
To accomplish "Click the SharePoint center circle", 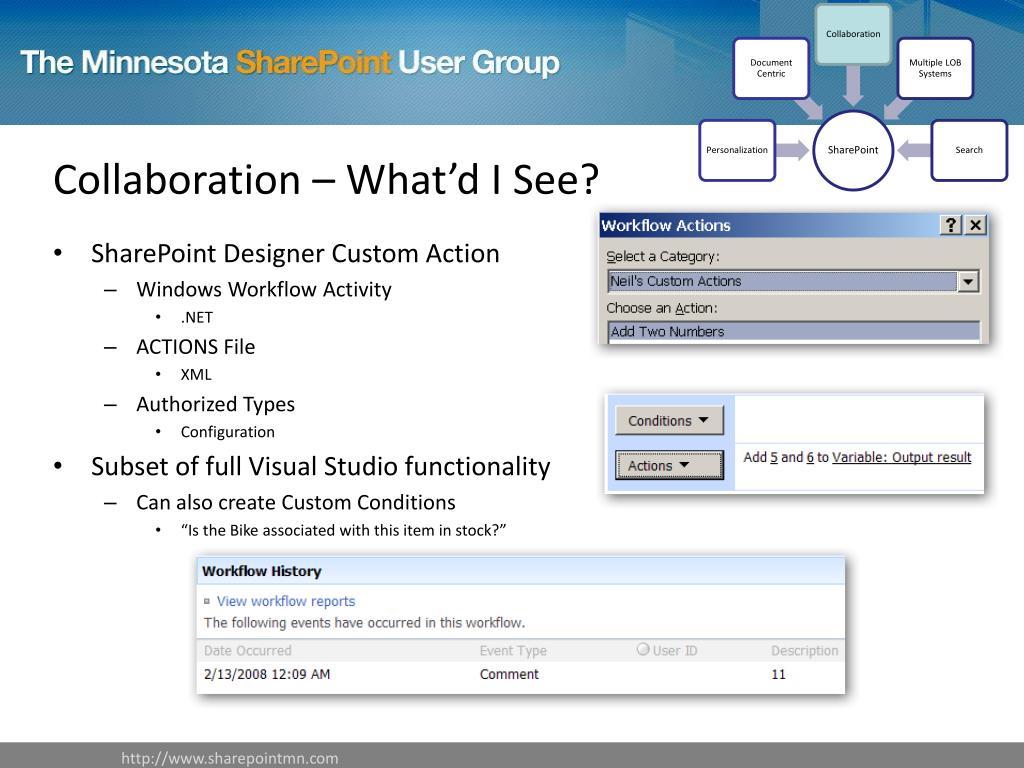I will (x=853, y=150).
